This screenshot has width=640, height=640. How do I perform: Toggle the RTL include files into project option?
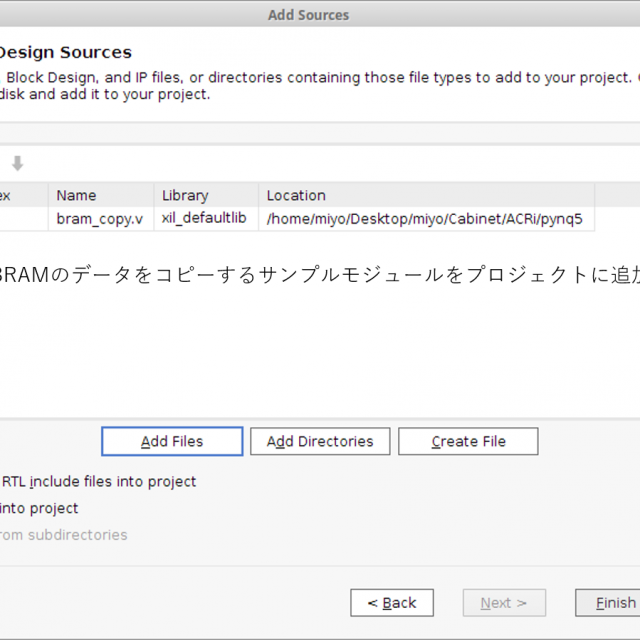pos(99,481)
